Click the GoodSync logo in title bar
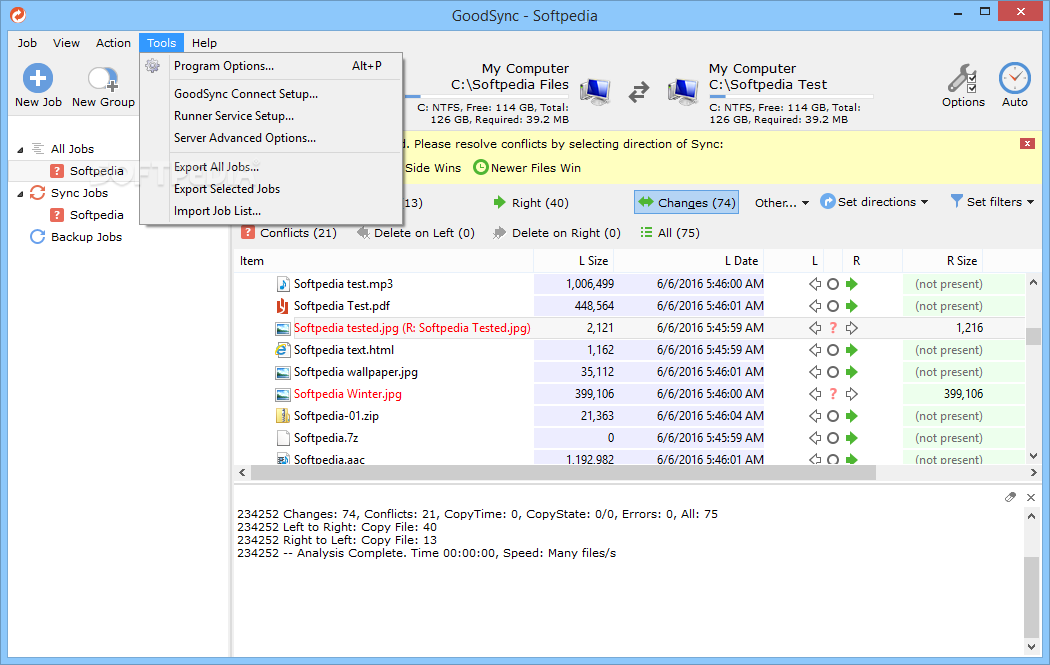This screenshot has height=665, width=1050. pyautogui.click(x=18, y=14)
